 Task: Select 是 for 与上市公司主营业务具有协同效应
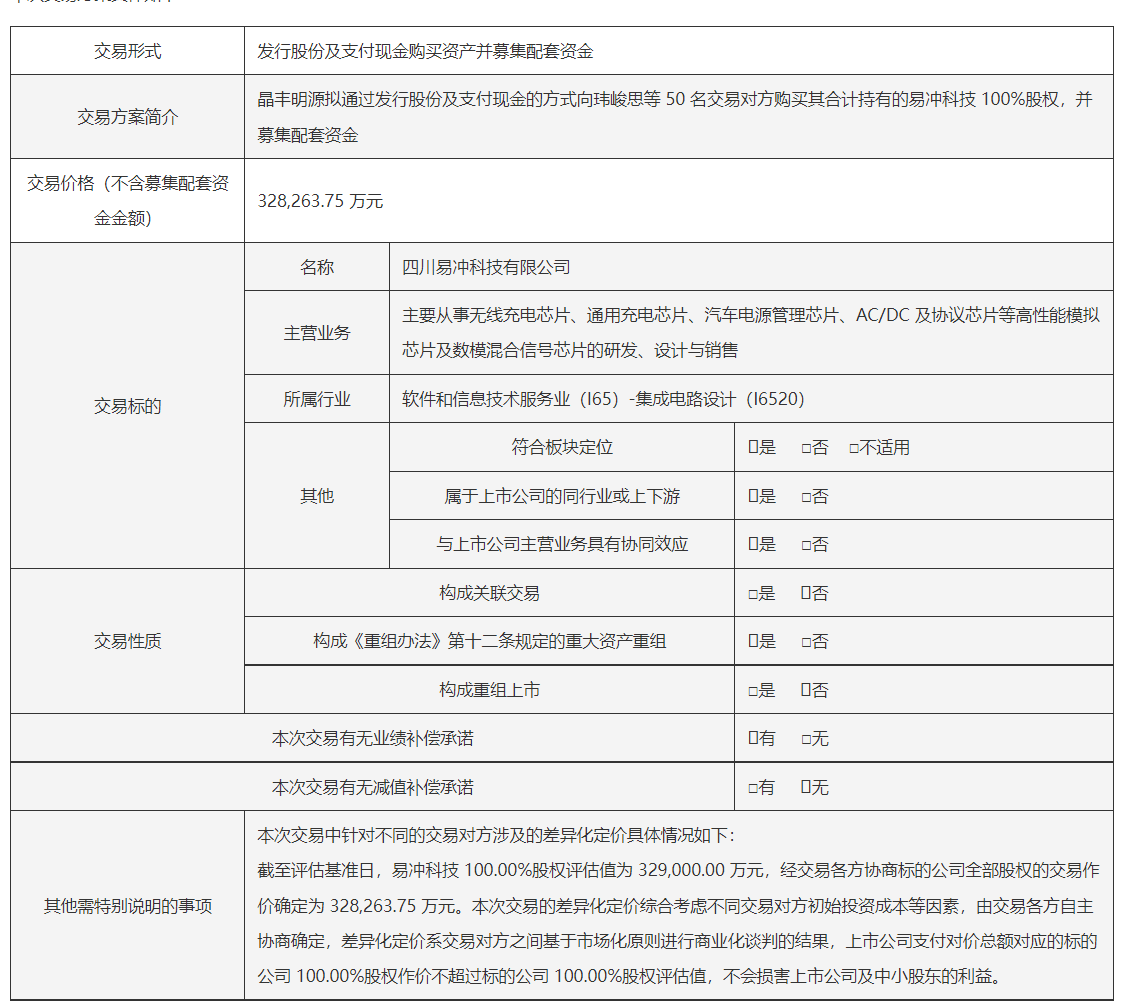point(752,544)
